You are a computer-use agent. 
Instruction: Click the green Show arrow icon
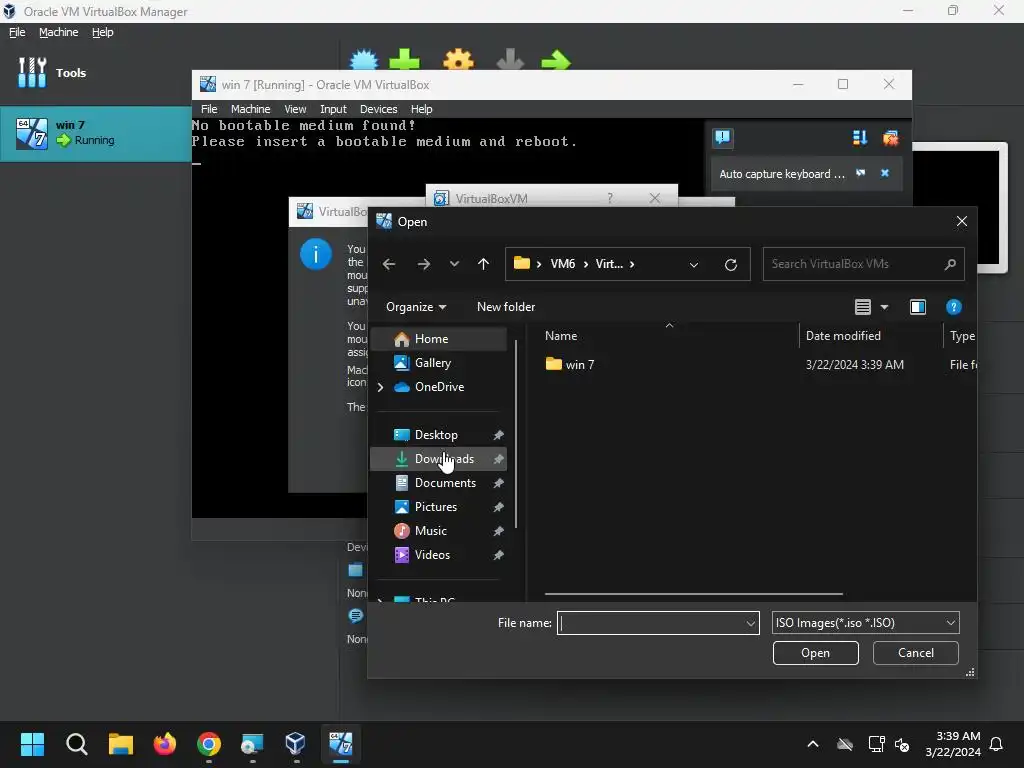tap(556, 60)
